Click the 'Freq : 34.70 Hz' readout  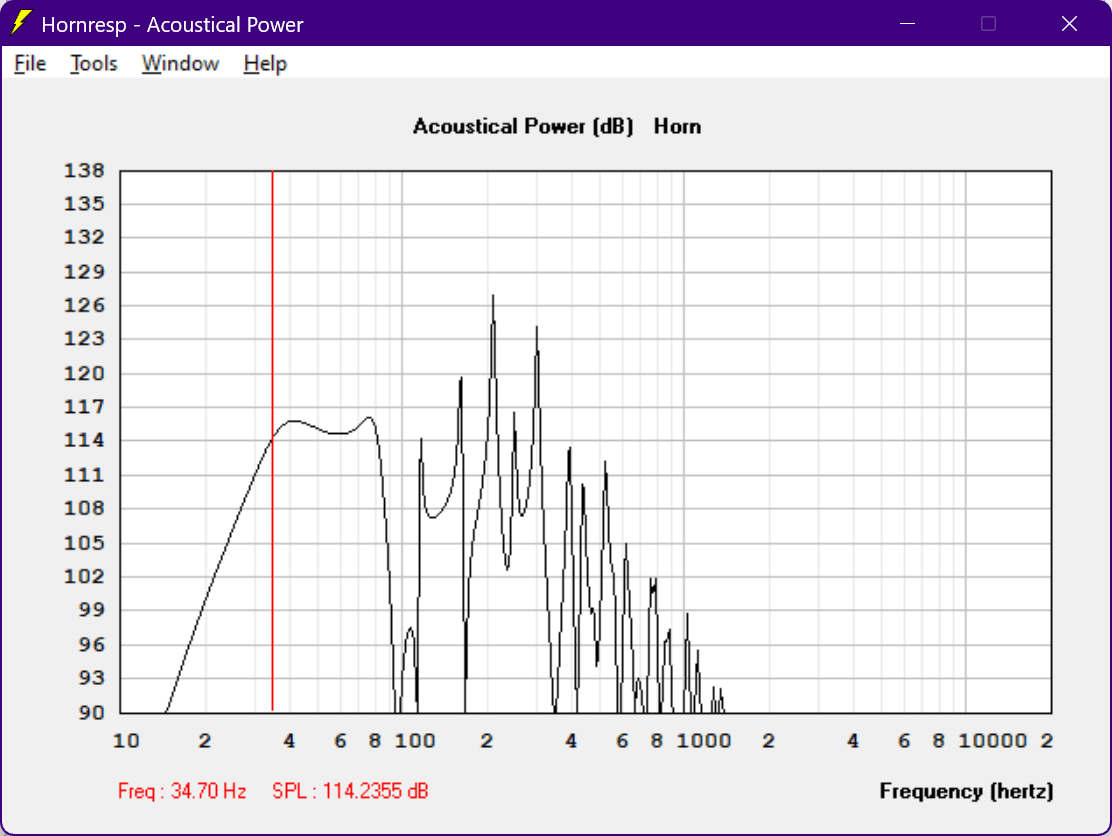[x=182, y=791]
